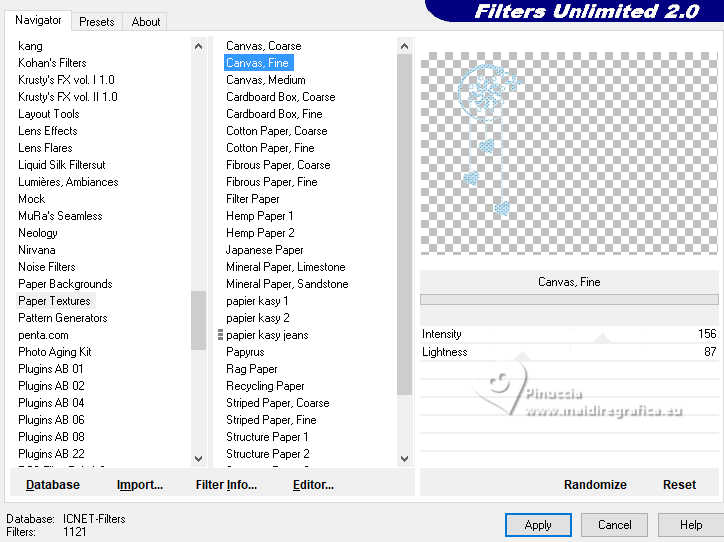Viewport: 724px width, 542px height.
Task: Select Kohan's Filters category
Action: 52,63
